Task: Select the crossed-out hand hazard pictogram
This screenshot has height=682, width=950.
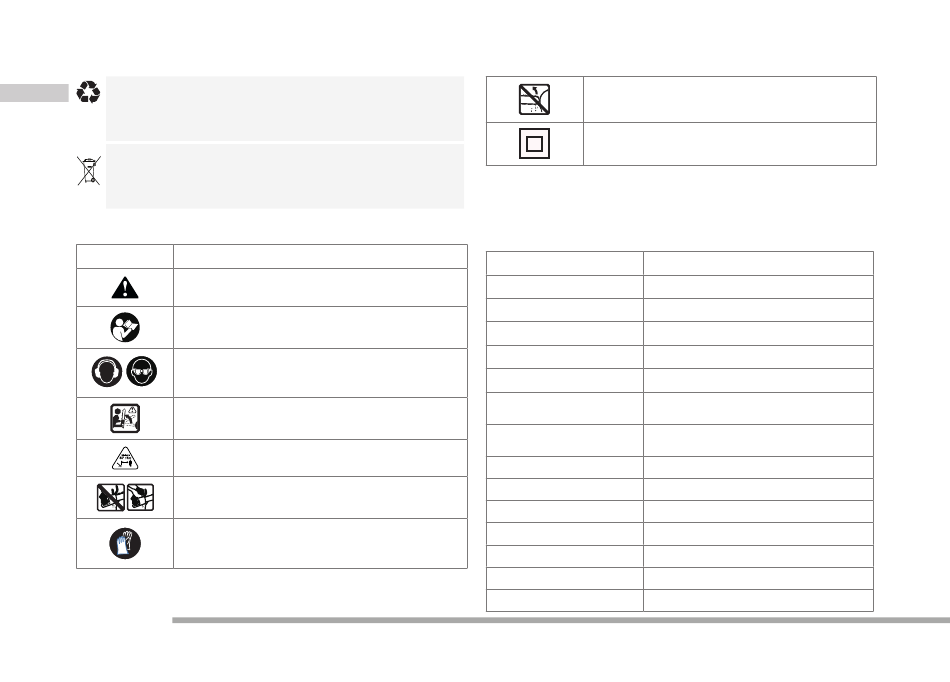Action: click(110, 497)
